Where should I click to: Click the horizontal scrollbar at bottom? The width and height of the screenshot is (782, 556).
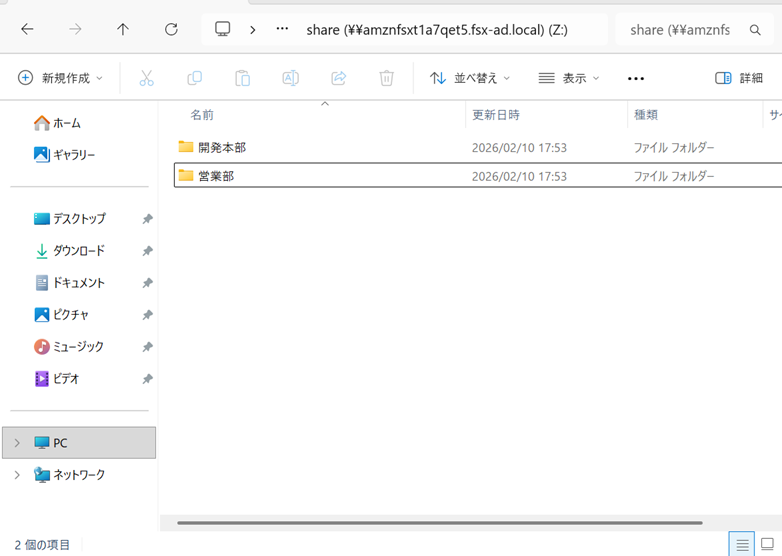tap(440, 523)
